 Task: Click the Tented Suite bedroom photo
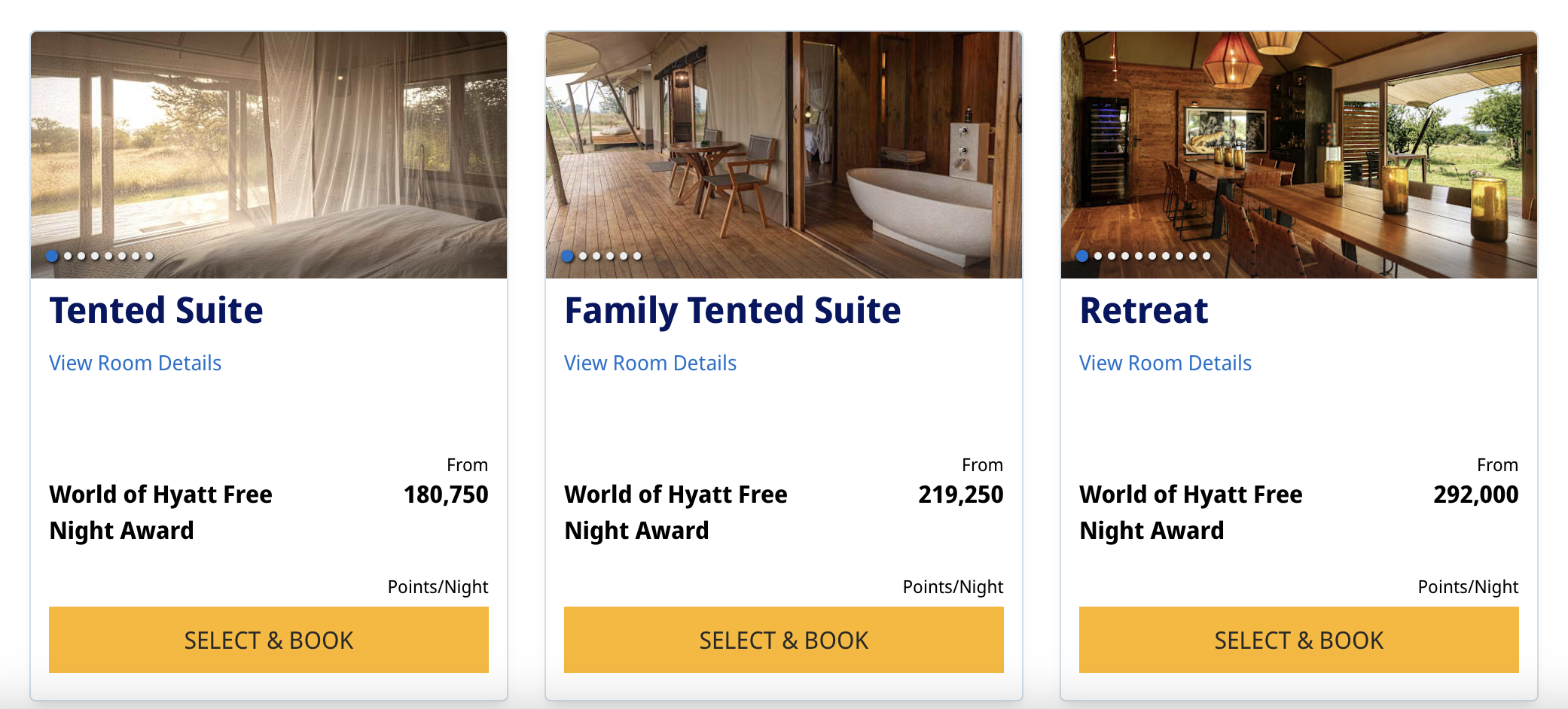268,143
